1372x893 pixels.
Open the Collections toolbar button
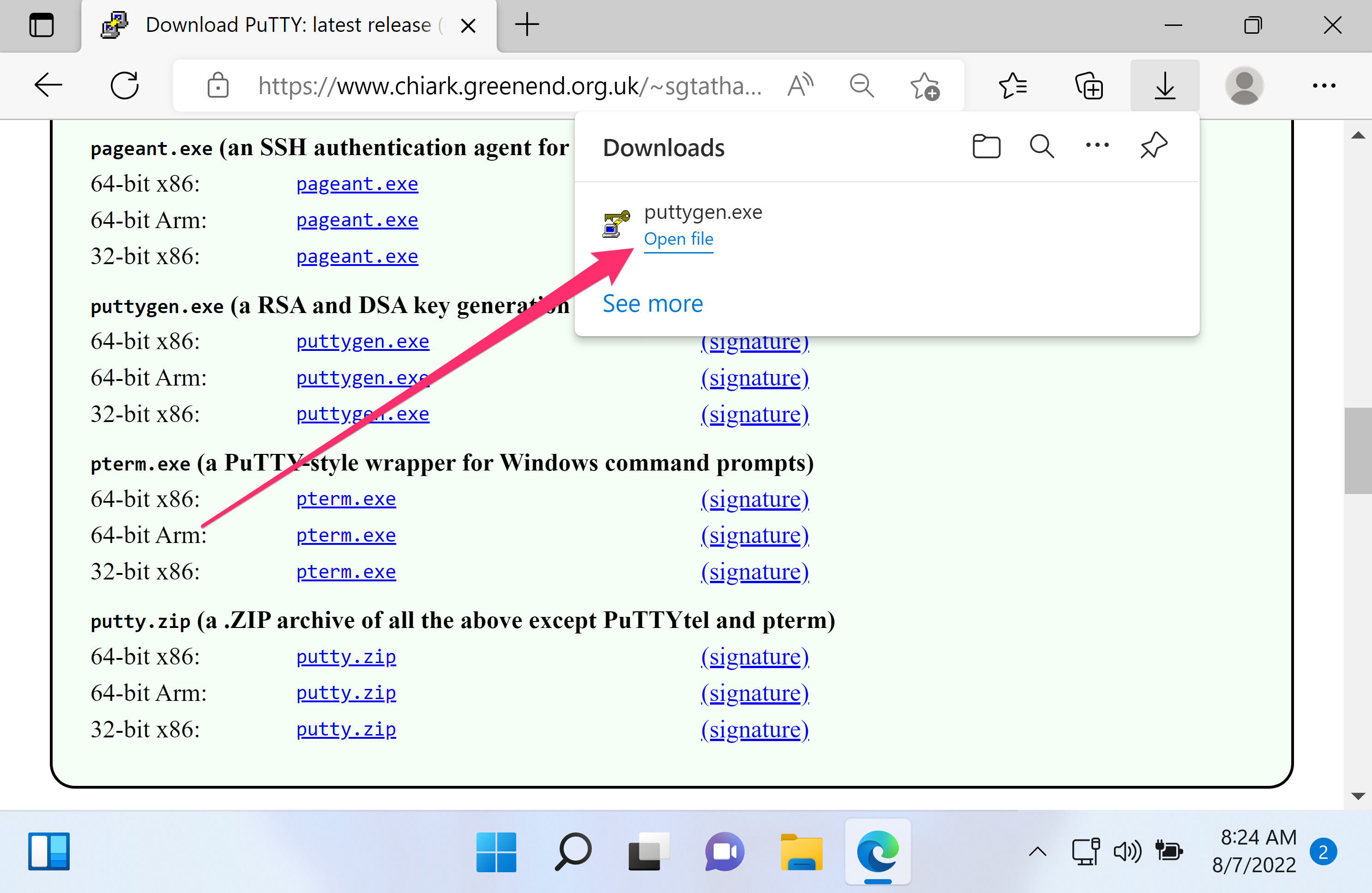tap(1089, 86)
